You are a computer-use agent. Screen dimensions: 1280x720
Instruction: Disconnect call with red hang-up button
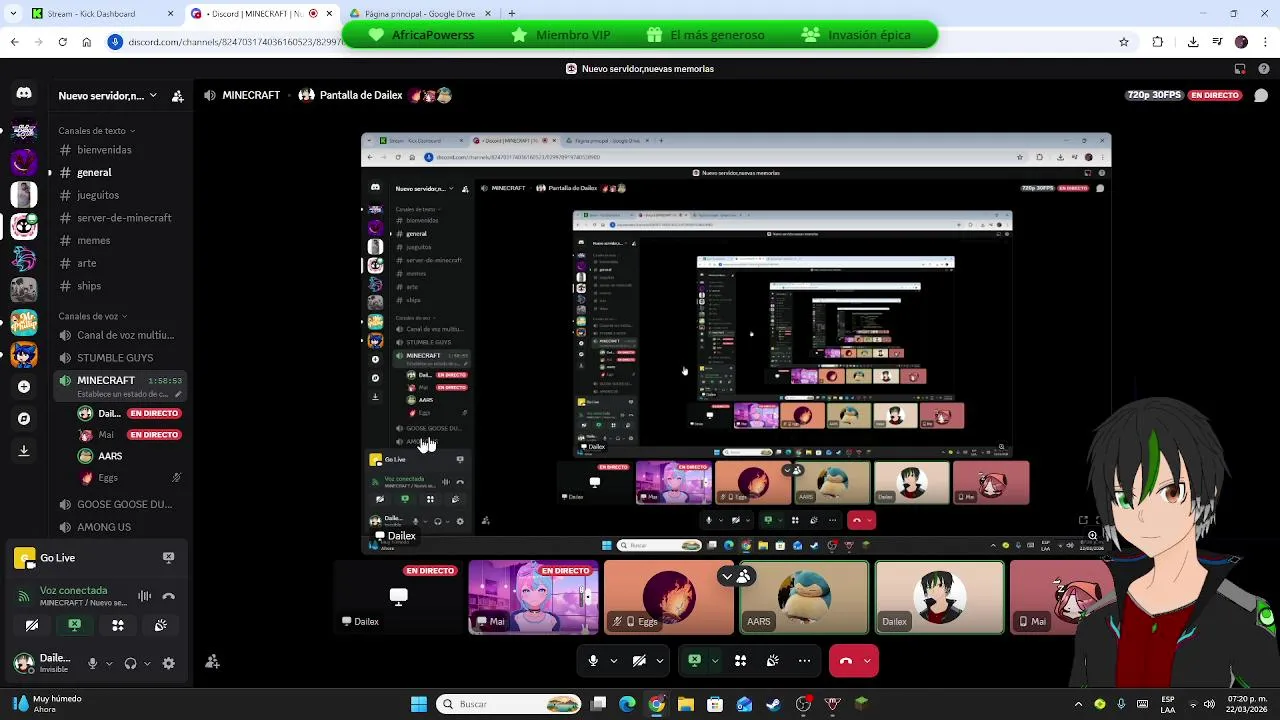[x=846, y=661]
